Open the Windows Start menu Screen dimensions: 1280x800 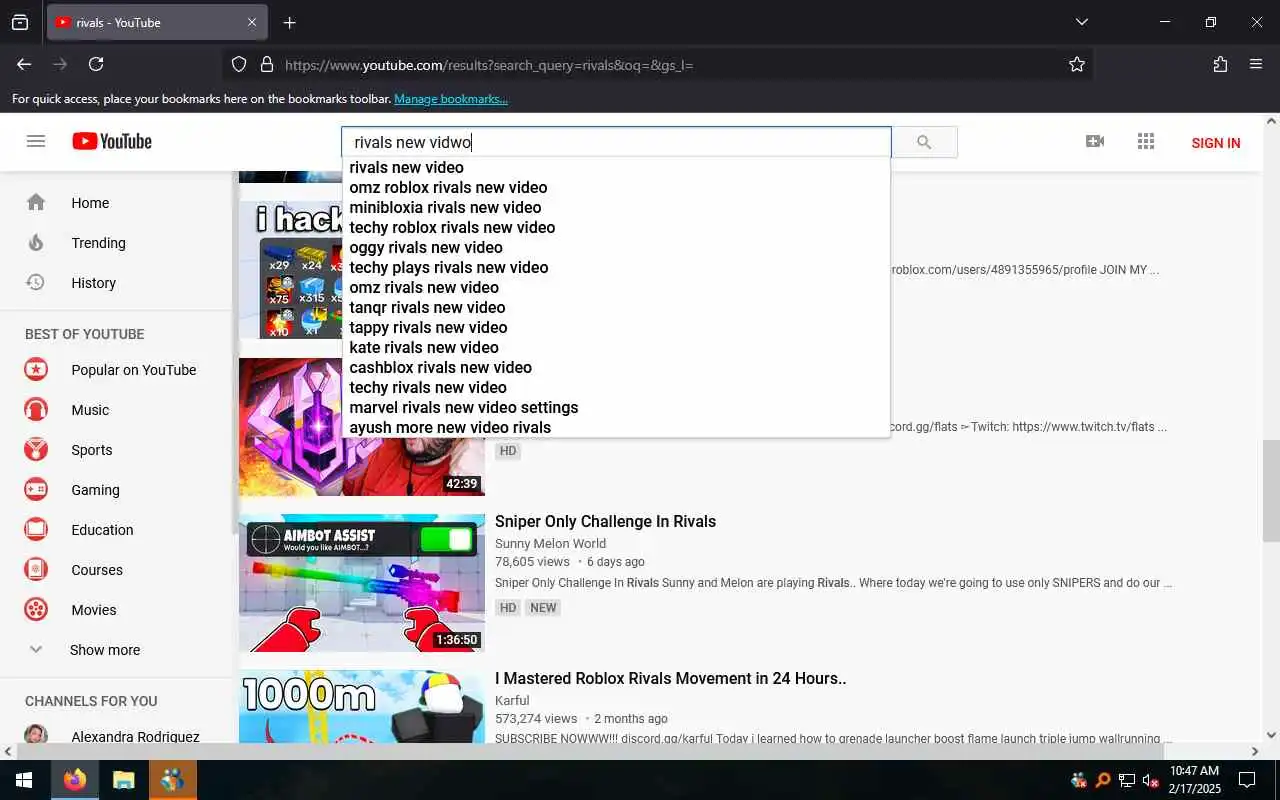pyautogui.click(x=24, y=780)
